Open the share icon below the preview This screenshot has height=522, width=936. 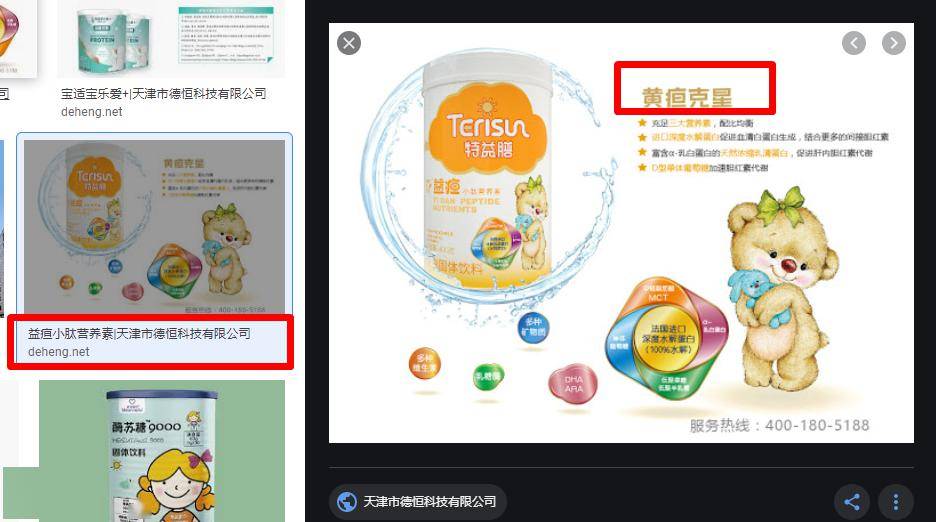click(x=852, y=502)
